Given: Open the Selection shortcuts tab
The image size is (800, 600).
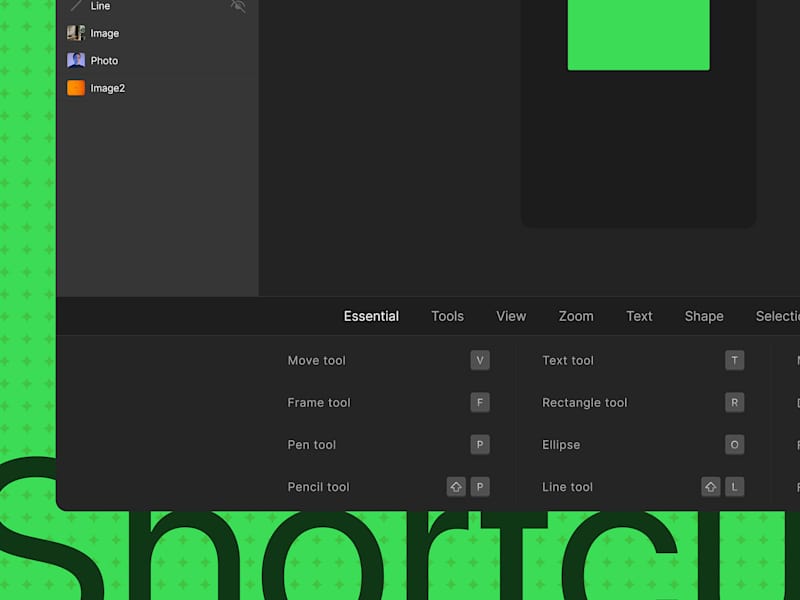Looking at the screenshot, I should click(778, 316).
